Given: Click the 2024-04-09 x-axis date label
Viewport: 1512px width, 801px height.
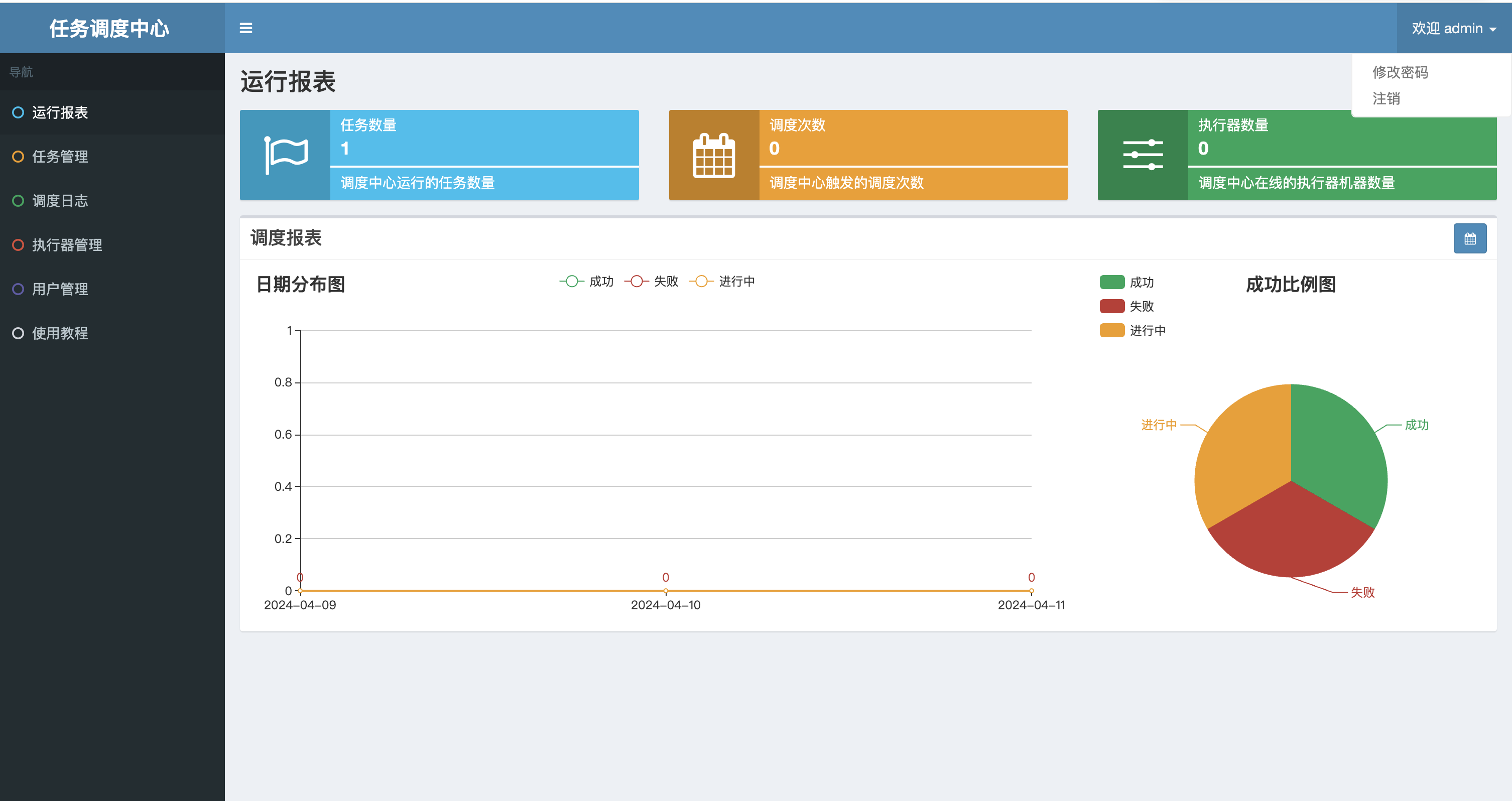Looking at the screenshot, I should pyautogui.click(x=300, y=605).
